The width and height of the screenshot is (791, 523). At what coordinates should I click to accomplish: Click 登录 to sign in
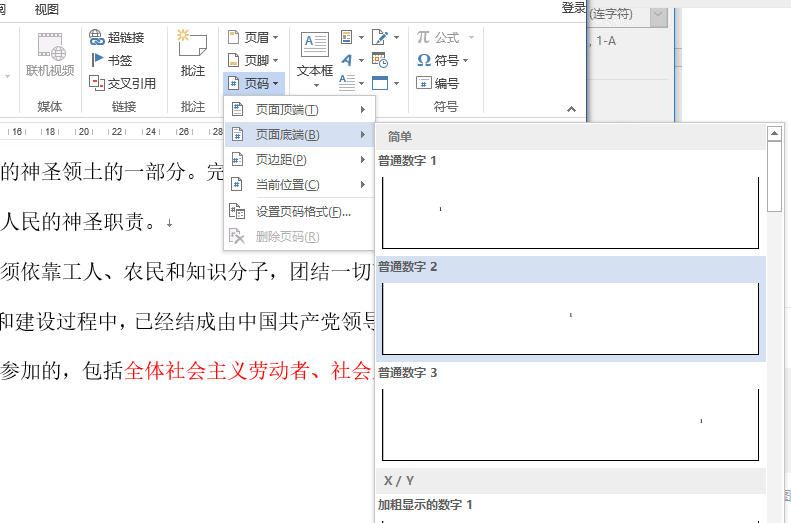pyautogui.click(x=573, y=8)
